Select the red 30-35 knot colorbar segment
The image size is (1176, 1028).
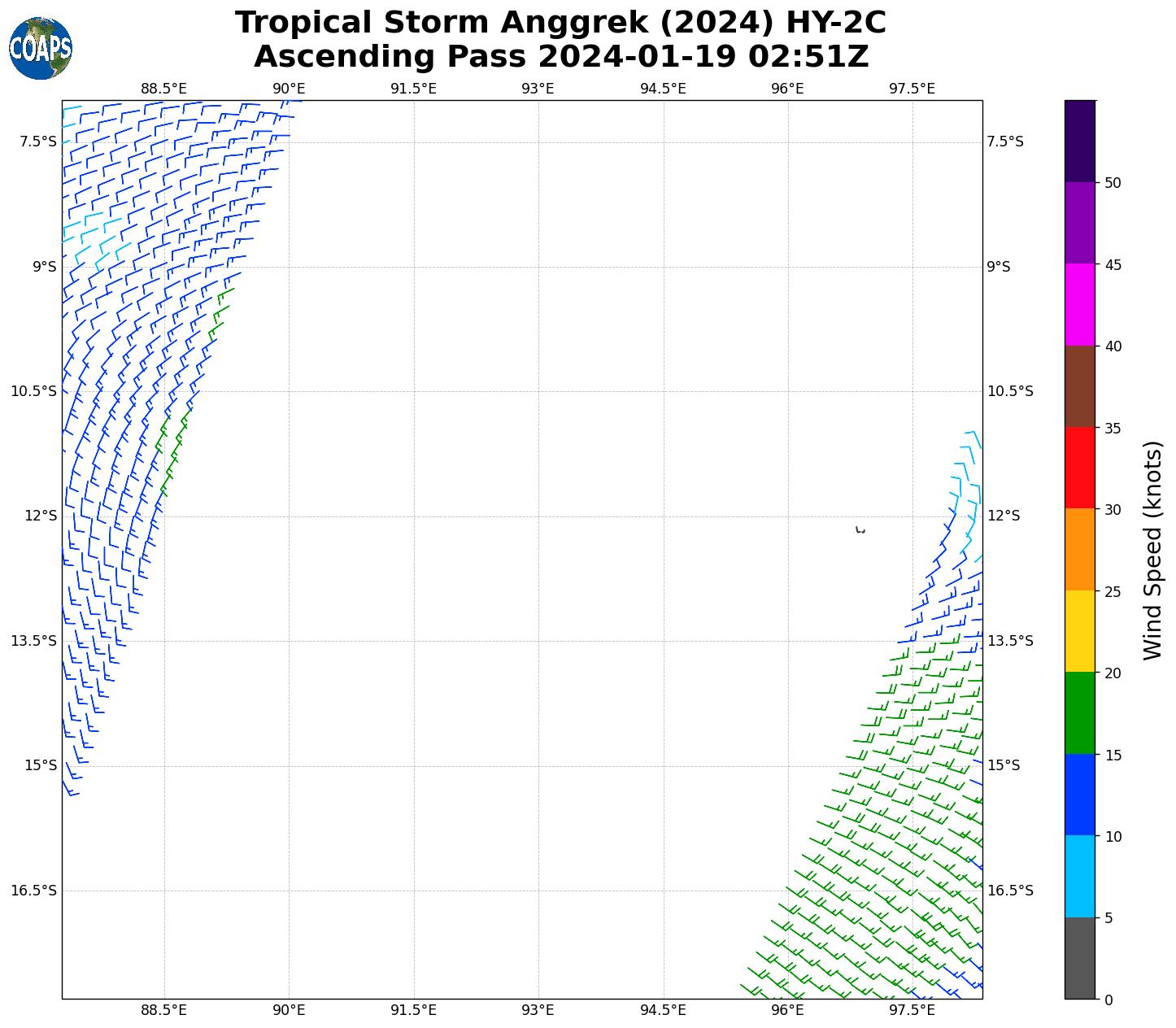(1080, 468)
